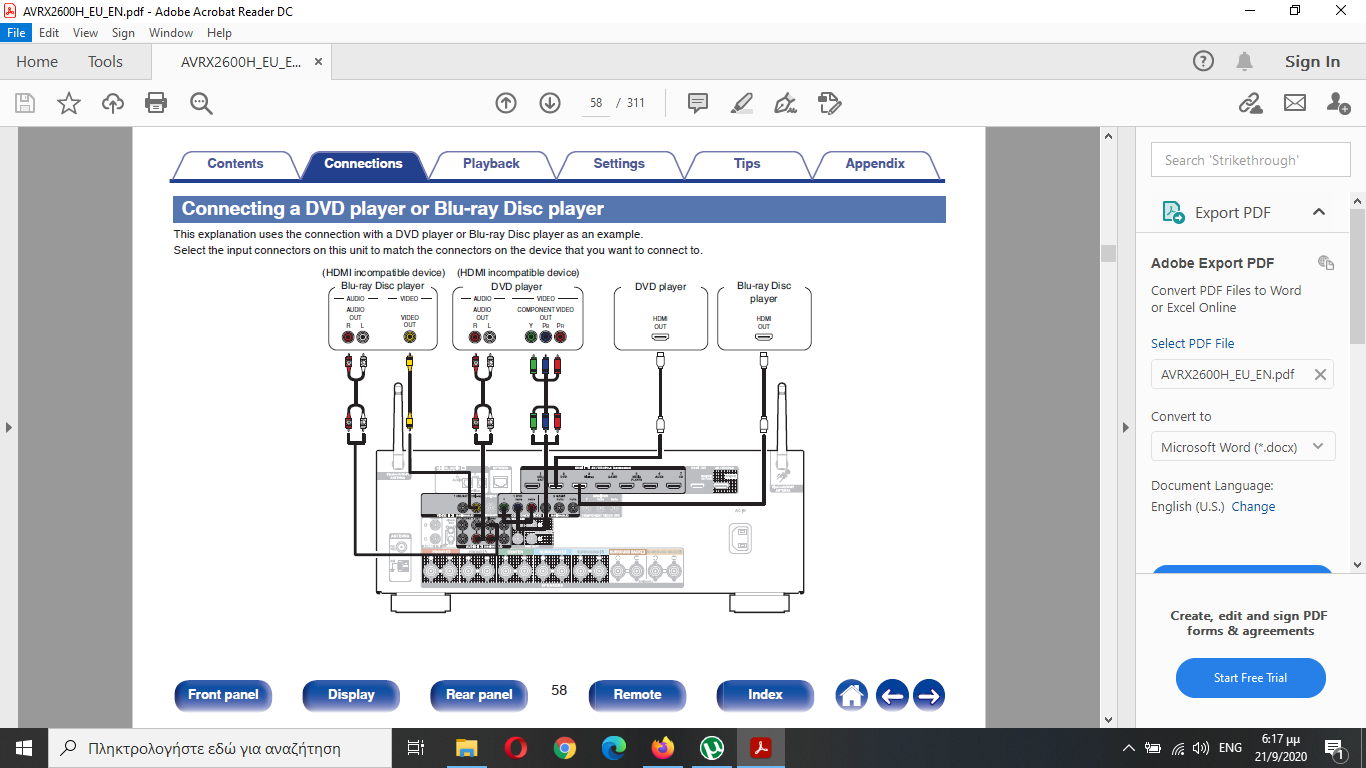The image size is (1366, 768).
Task: Click the Start Free Trial button
Action: 1250,678
